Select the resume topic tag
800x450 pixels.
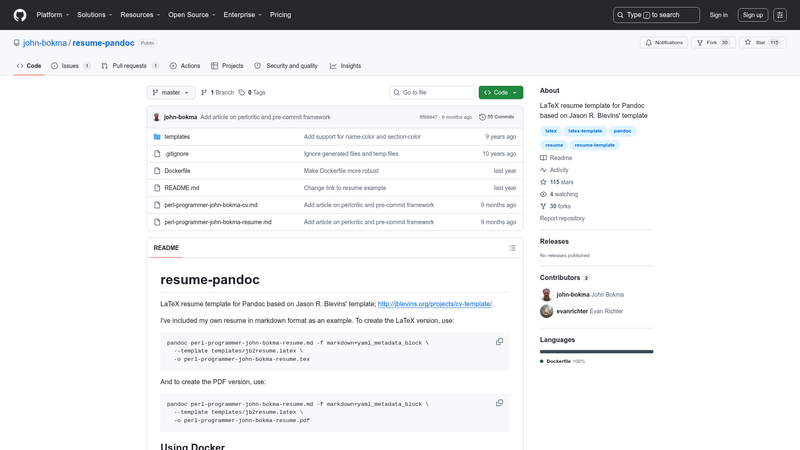(x=554, y=145)
